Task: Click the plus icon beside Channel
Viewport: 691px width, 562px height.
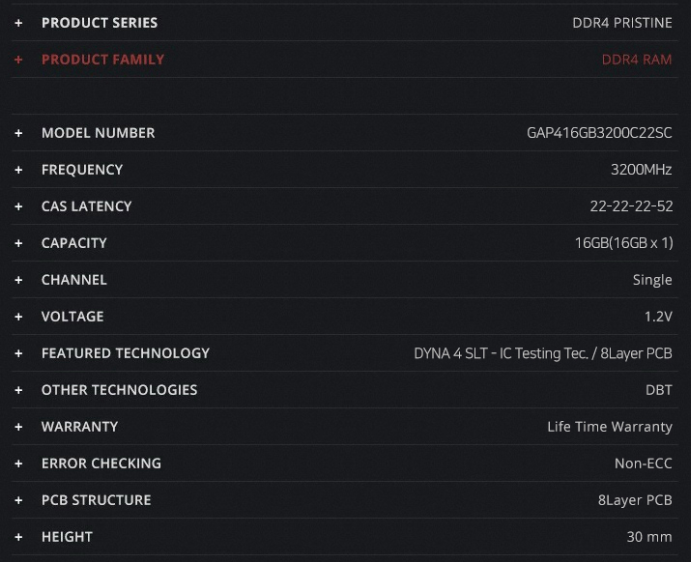Action: click(19, 280)
